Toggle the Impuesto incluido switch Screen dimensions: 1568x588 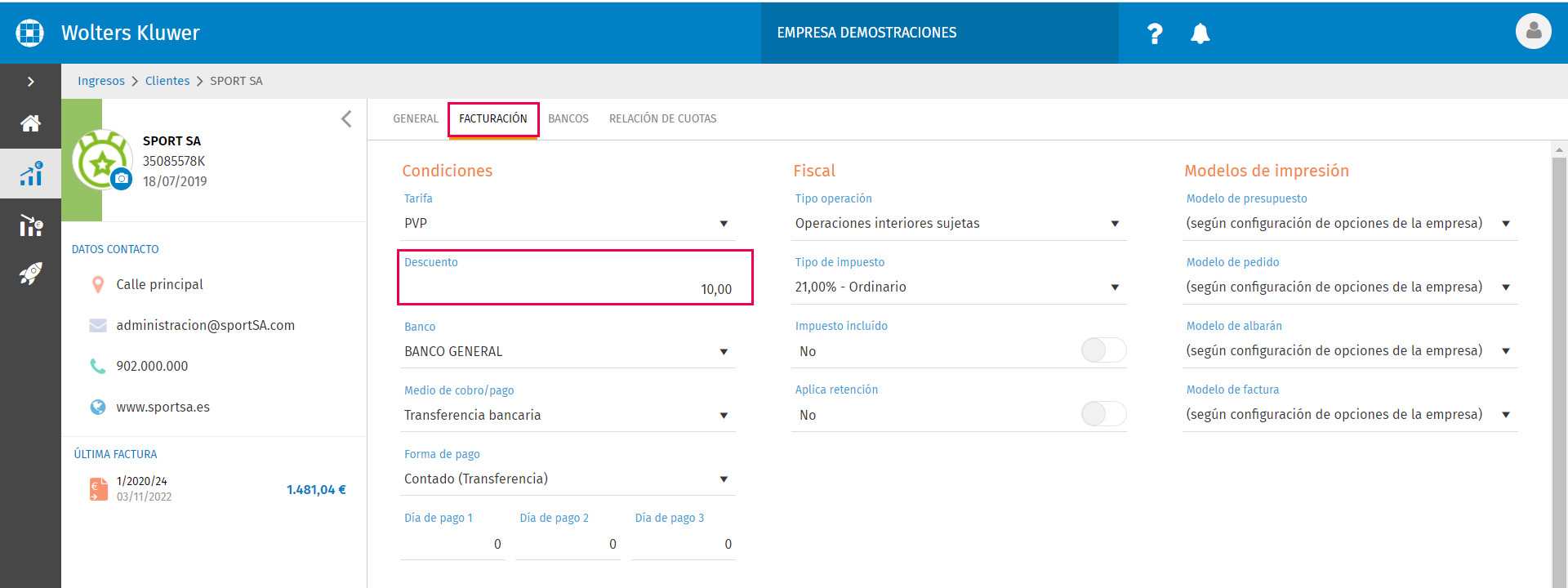click(x=1103, y=350)
